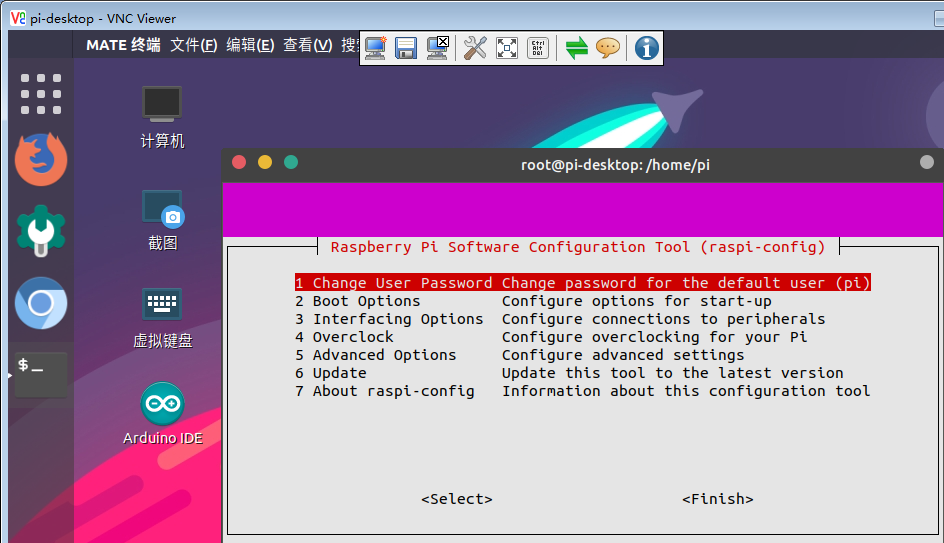Toggle VNC full screen mode icon
Viewport: 944px width, 543px height.
pos(507,47)
